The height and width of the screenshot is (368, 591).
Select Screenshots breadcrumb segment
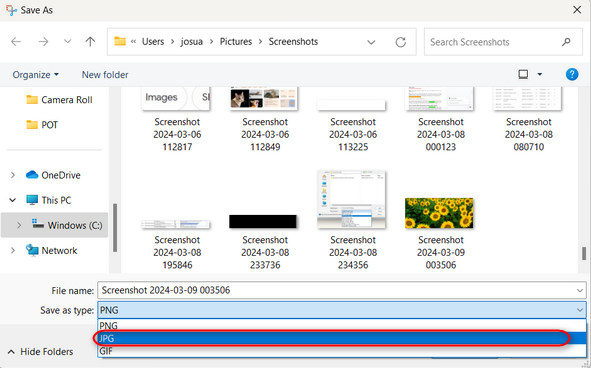[x=293, y=42]
